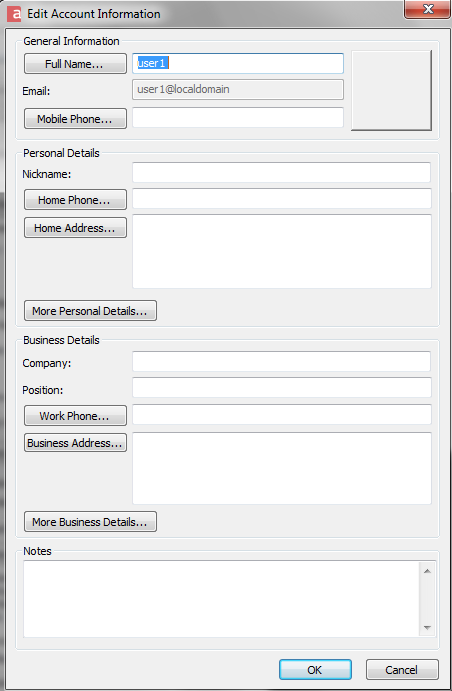Screen dimensions: 452x691
Task: Open the Work Phone options button
Action: click(x=75, y=416)
